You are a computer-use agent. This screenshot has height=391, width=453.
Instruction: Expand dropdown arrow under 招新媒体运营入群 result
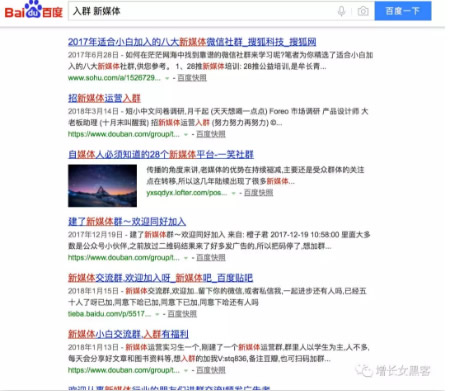pos(186,135)
